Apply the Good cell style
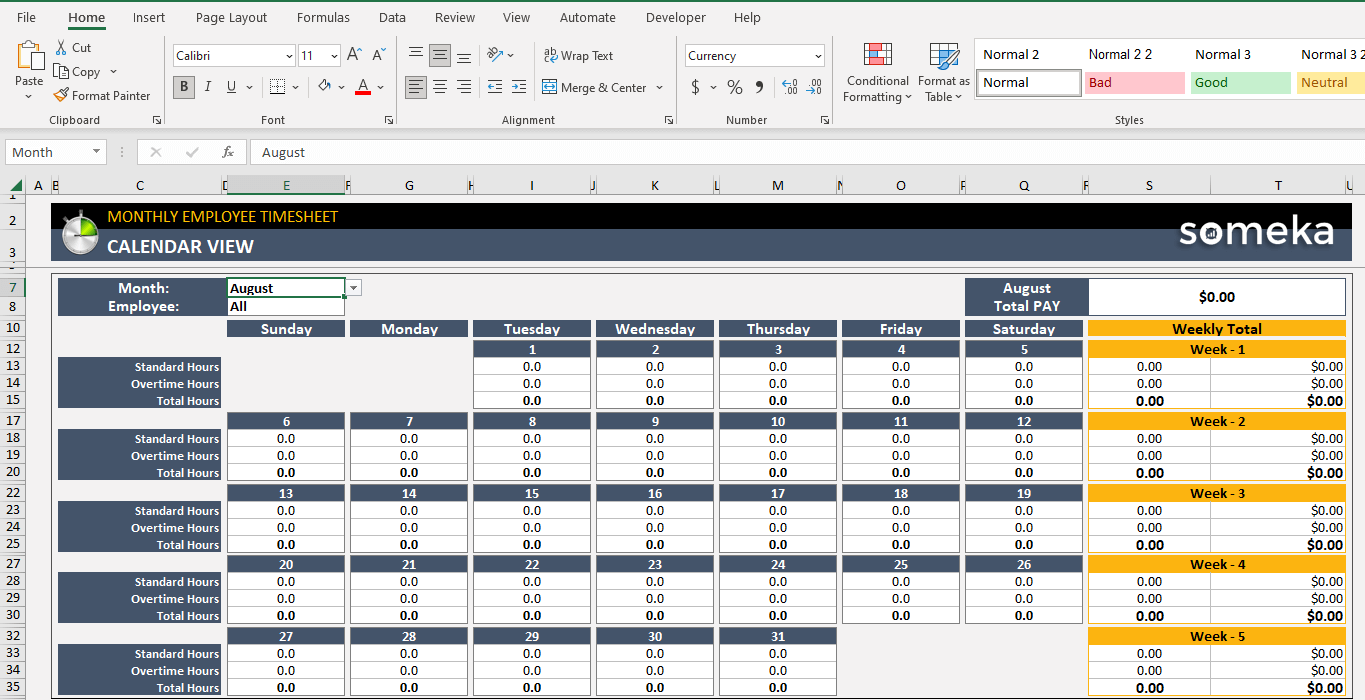 coord(1239,82)
